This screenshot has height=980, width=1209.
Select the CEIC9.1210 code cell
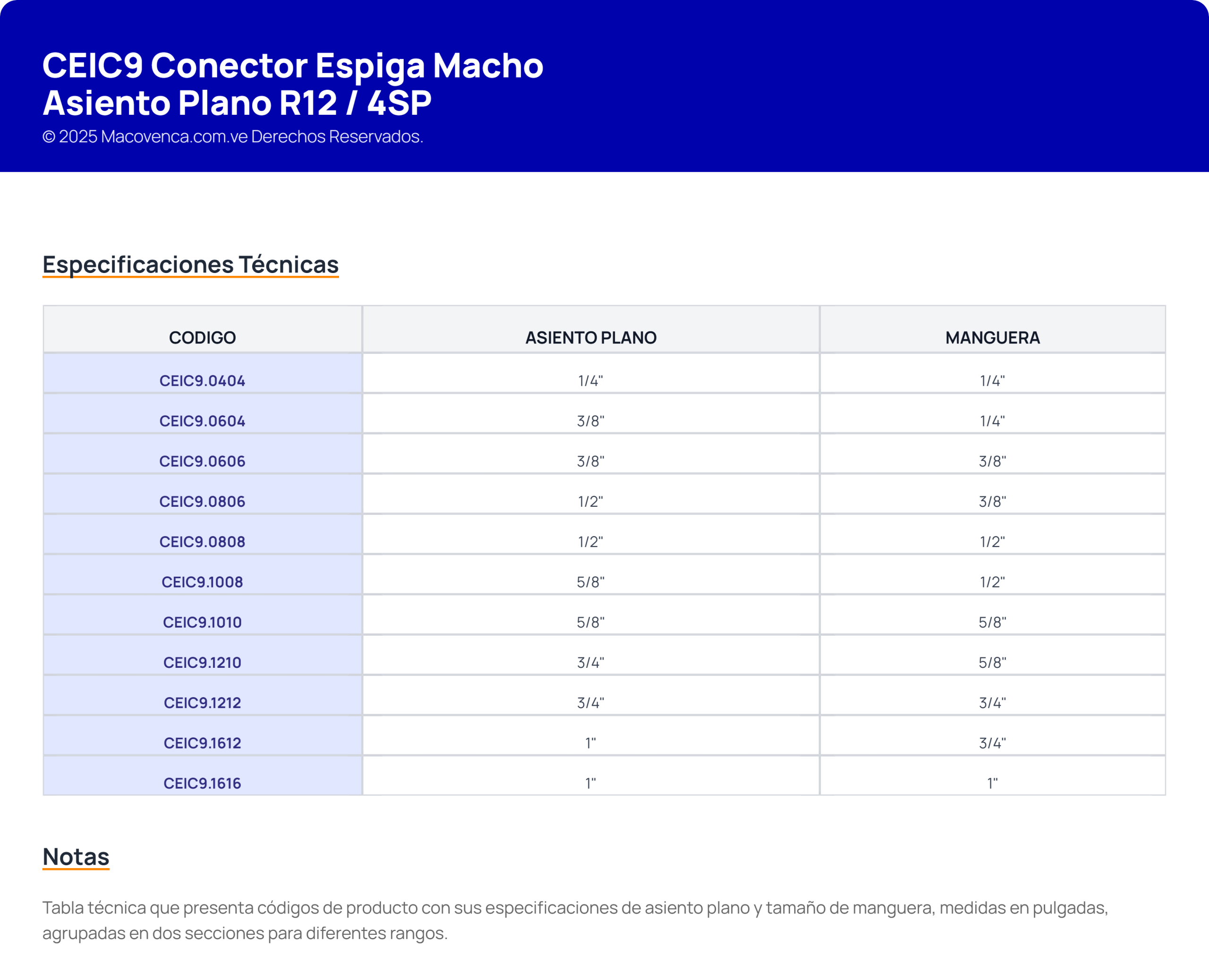click(x=202, y=662)
